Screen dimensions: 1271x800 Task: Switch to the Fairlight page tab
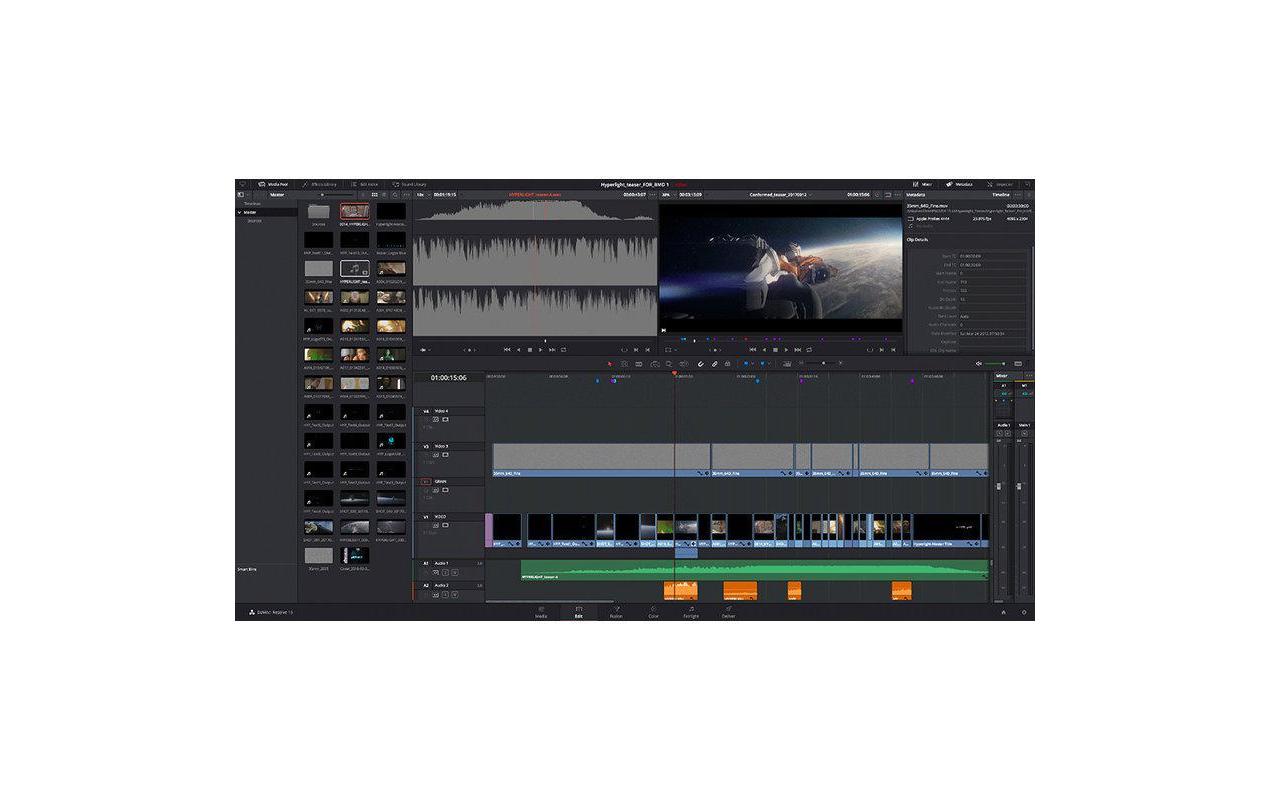(691, 612)
